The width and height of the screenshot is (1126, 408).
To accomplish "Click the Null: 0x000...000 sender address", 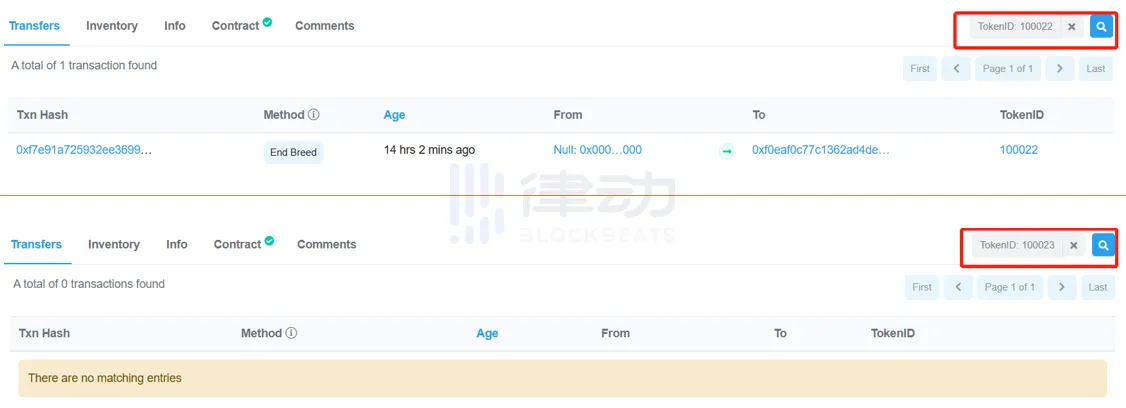I will pos(597,150).
